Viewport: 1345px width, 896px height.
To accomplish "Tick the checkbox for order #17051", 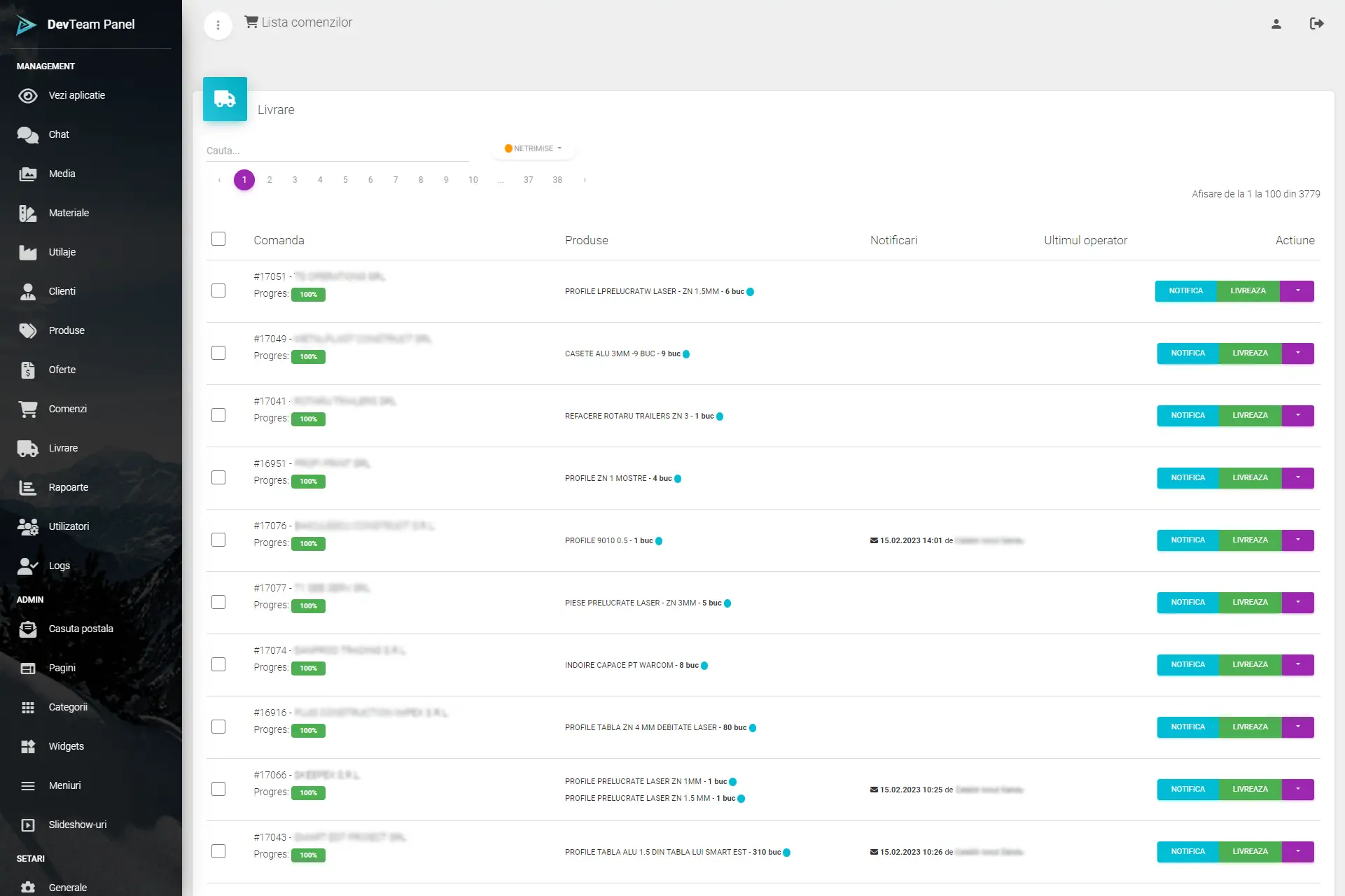I will [218, 290].
